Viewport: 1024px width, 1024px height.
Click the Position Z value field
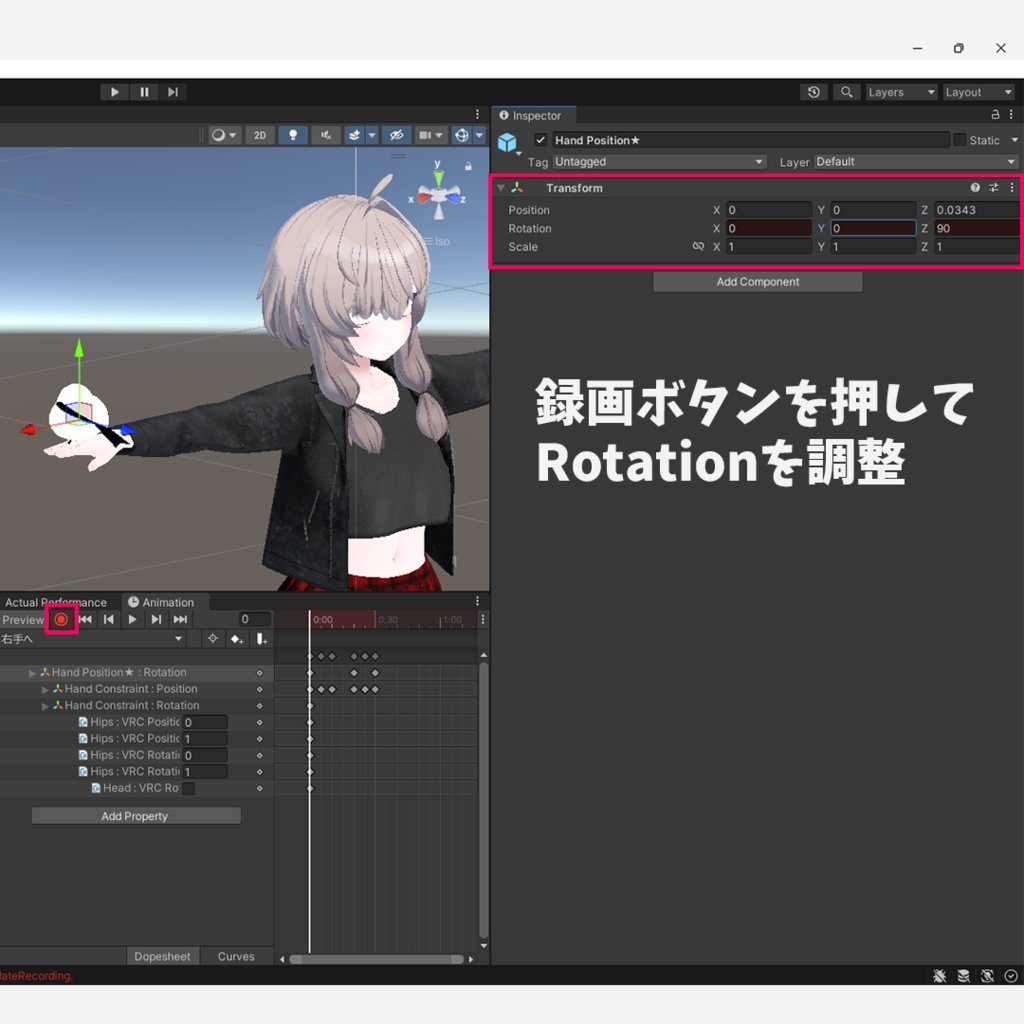975,209
